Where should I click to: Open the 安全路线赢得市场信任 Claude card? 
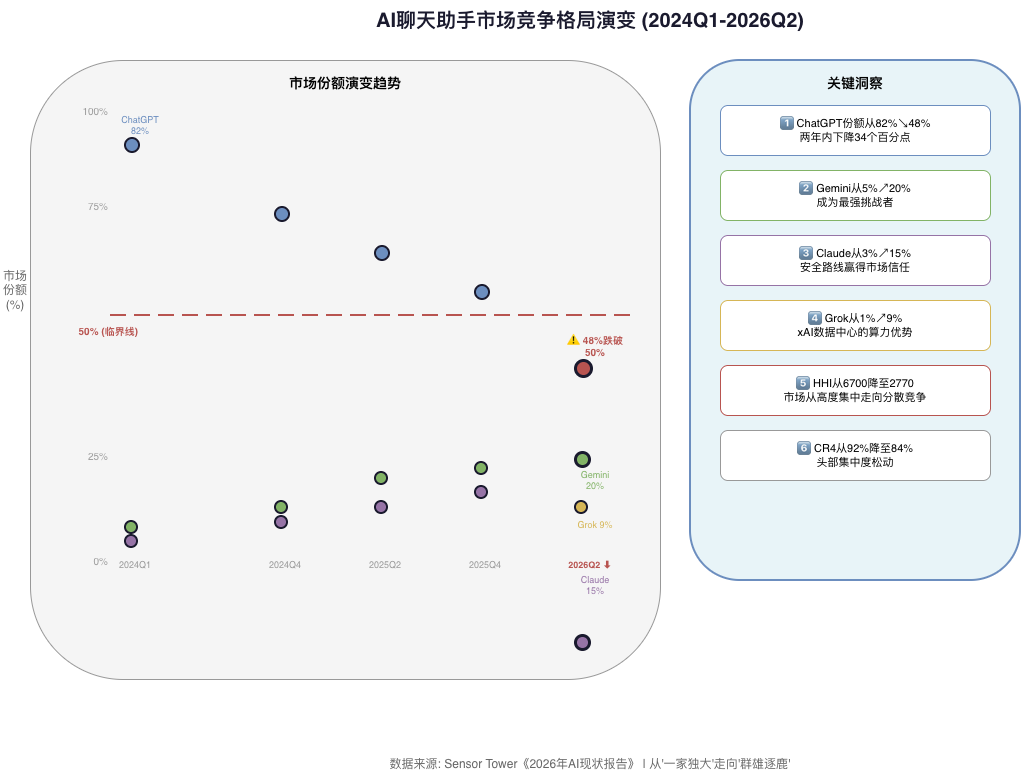click(x=855, y=261)
